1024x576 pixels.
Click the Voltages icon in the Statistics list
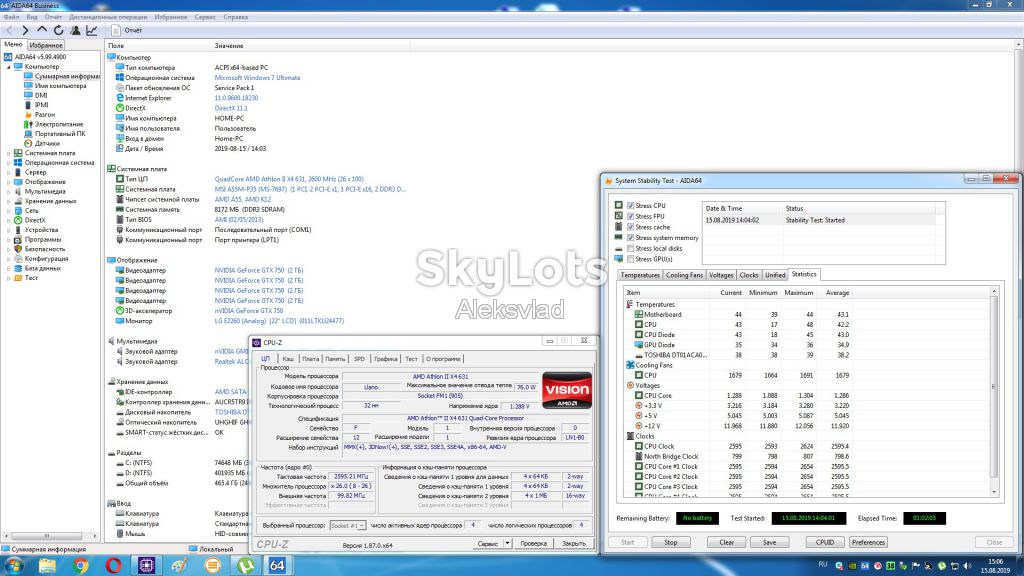[x=630, y=385]
